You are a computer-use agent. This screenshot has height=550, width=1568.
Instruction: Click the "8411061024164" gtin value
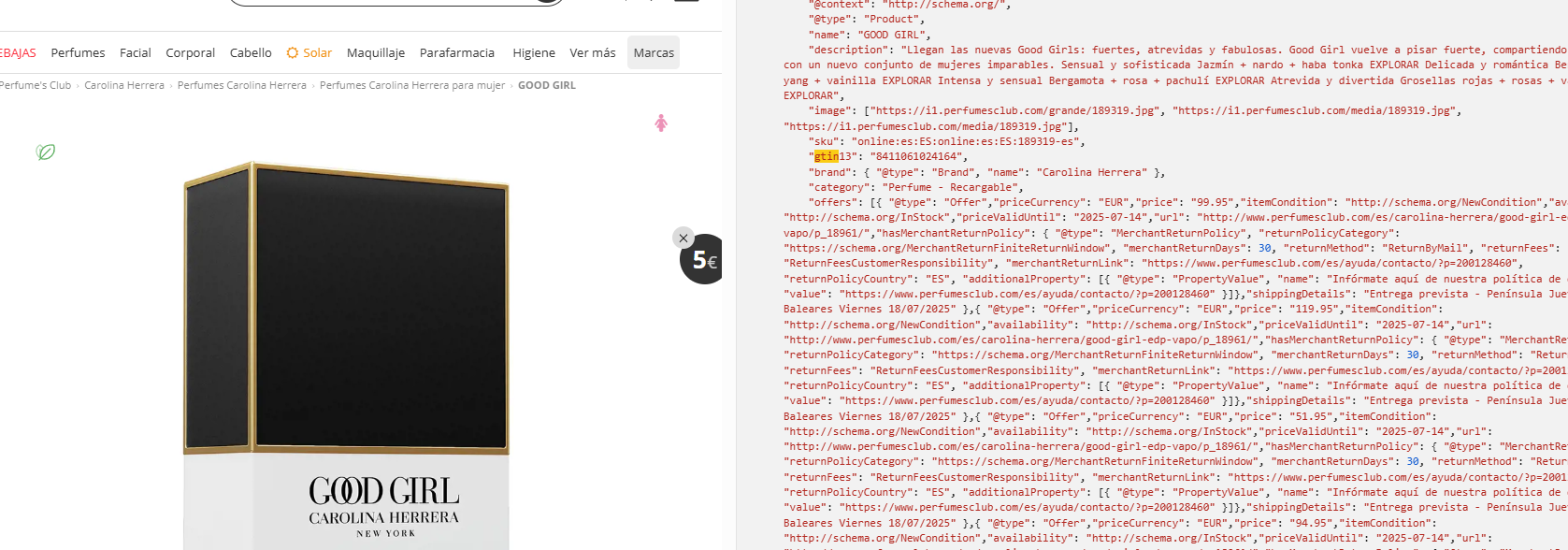(917, 156)
